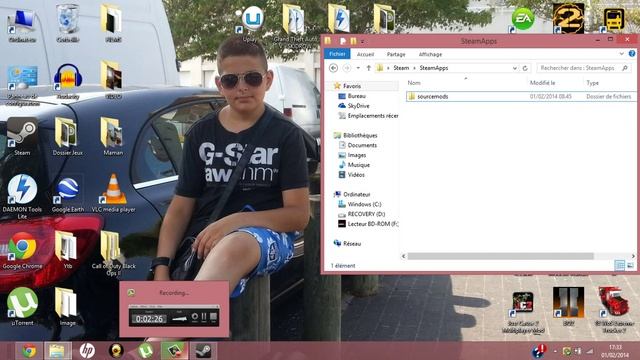
Task: Select the uTorrent desktop icon
Action: click(x=22, y=307)
